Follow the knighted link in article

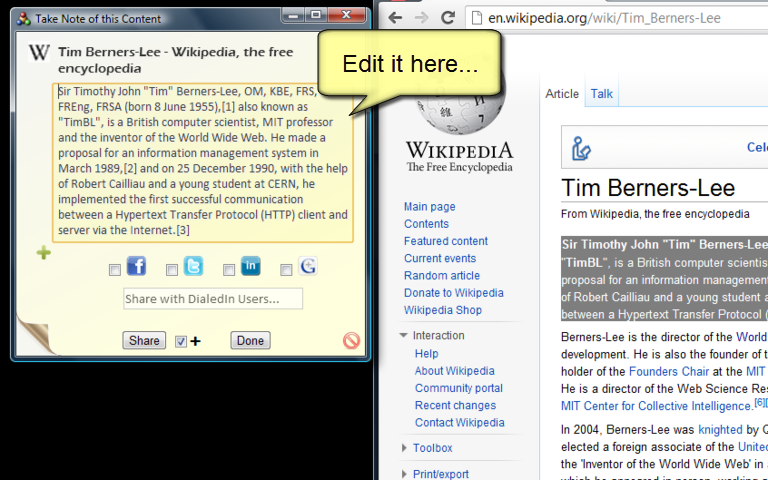coord(720,430)
